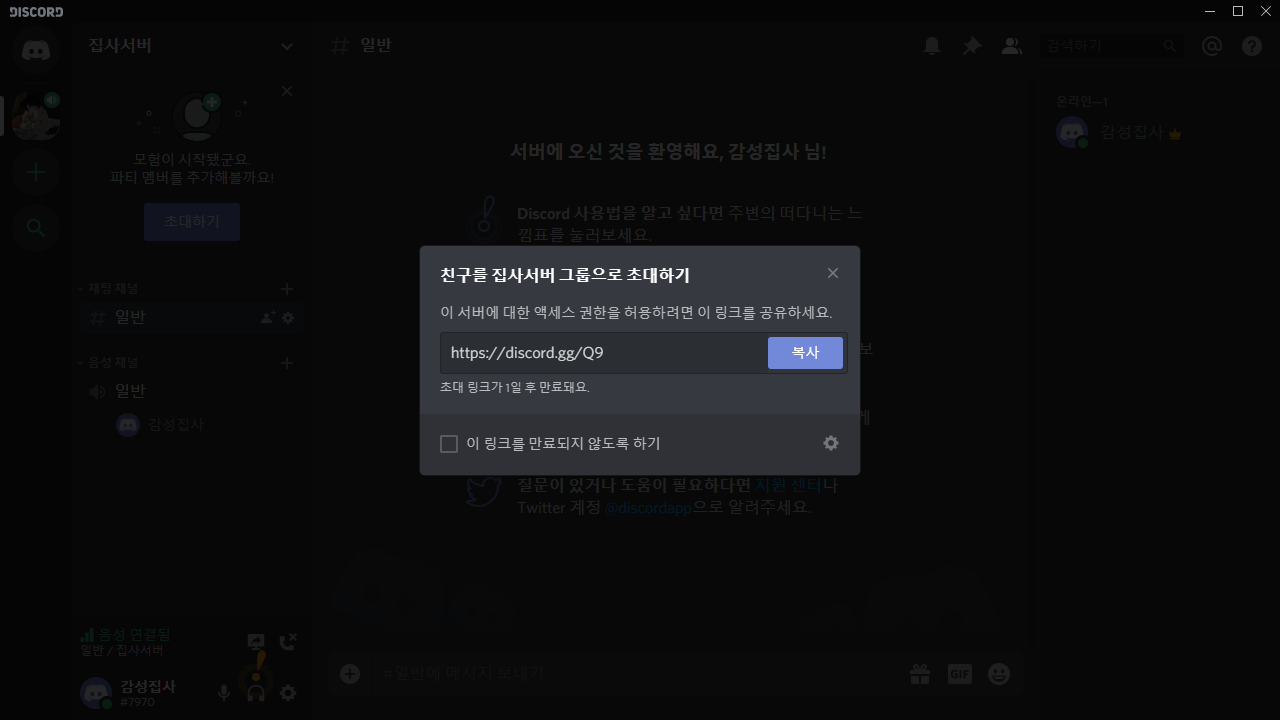Open Nitro gift icon
1280x720 pixels.
click(x=920, y=674)
